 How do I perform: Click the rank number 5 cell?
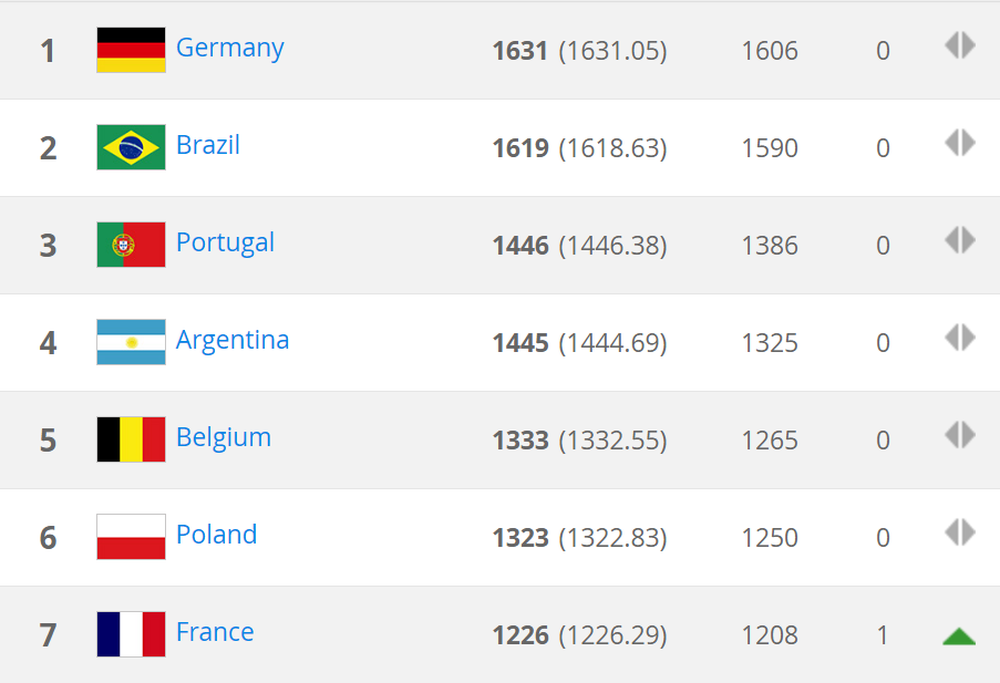click(48, 441)
